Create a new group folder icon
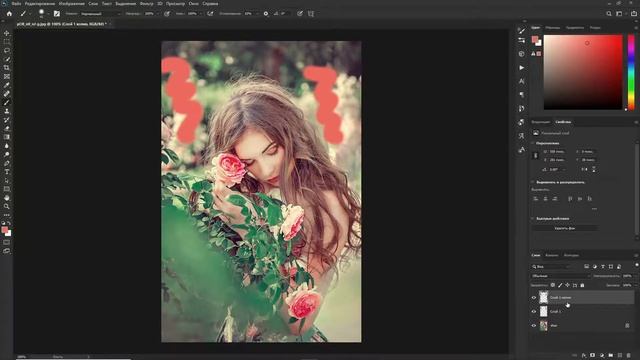Screen dimensions: 640x360 click(611, 356)
